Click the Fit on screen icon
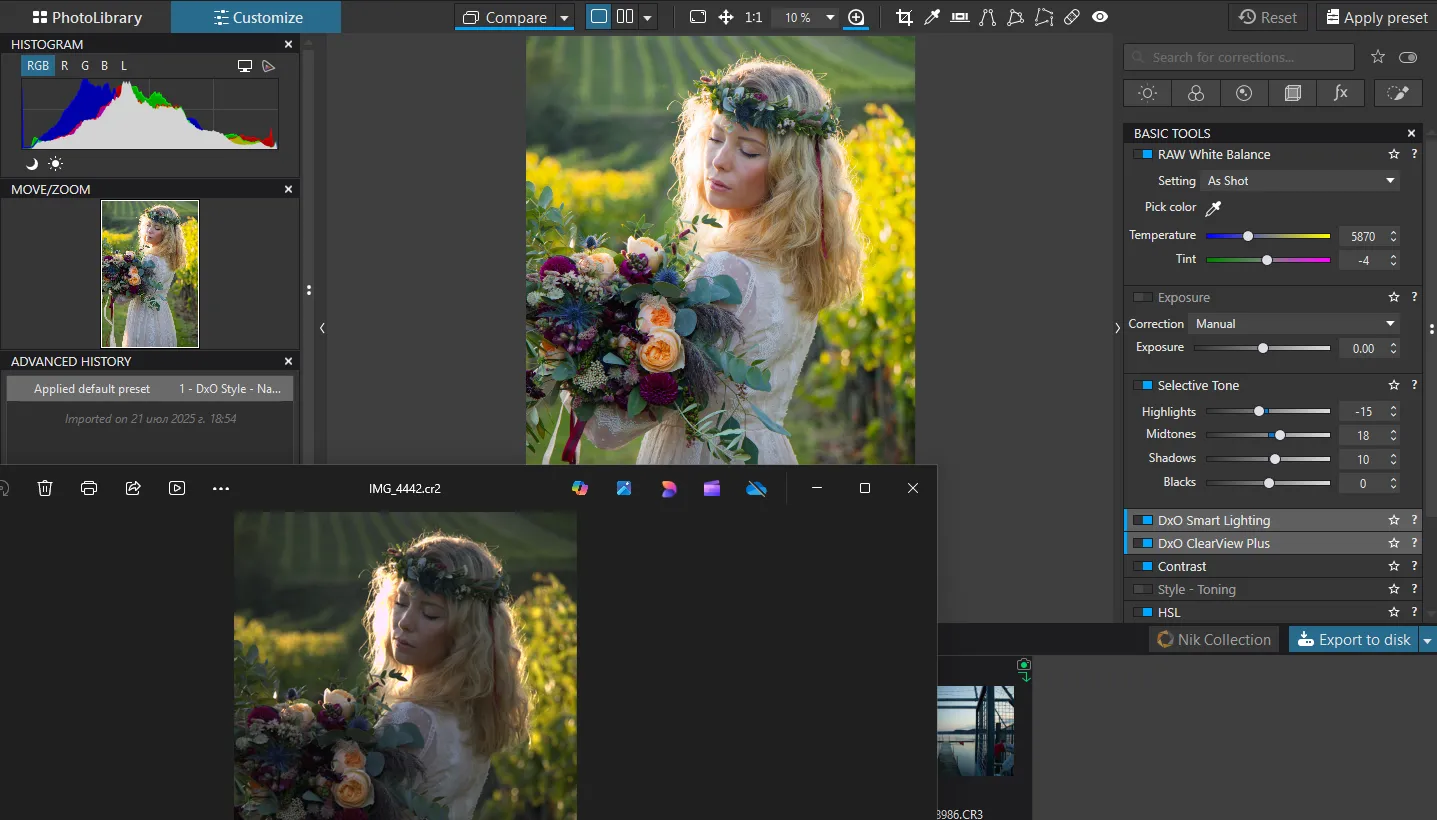The height and width of the screenshot is (820, 1437). pyautogui.click(x=698, y=17)
